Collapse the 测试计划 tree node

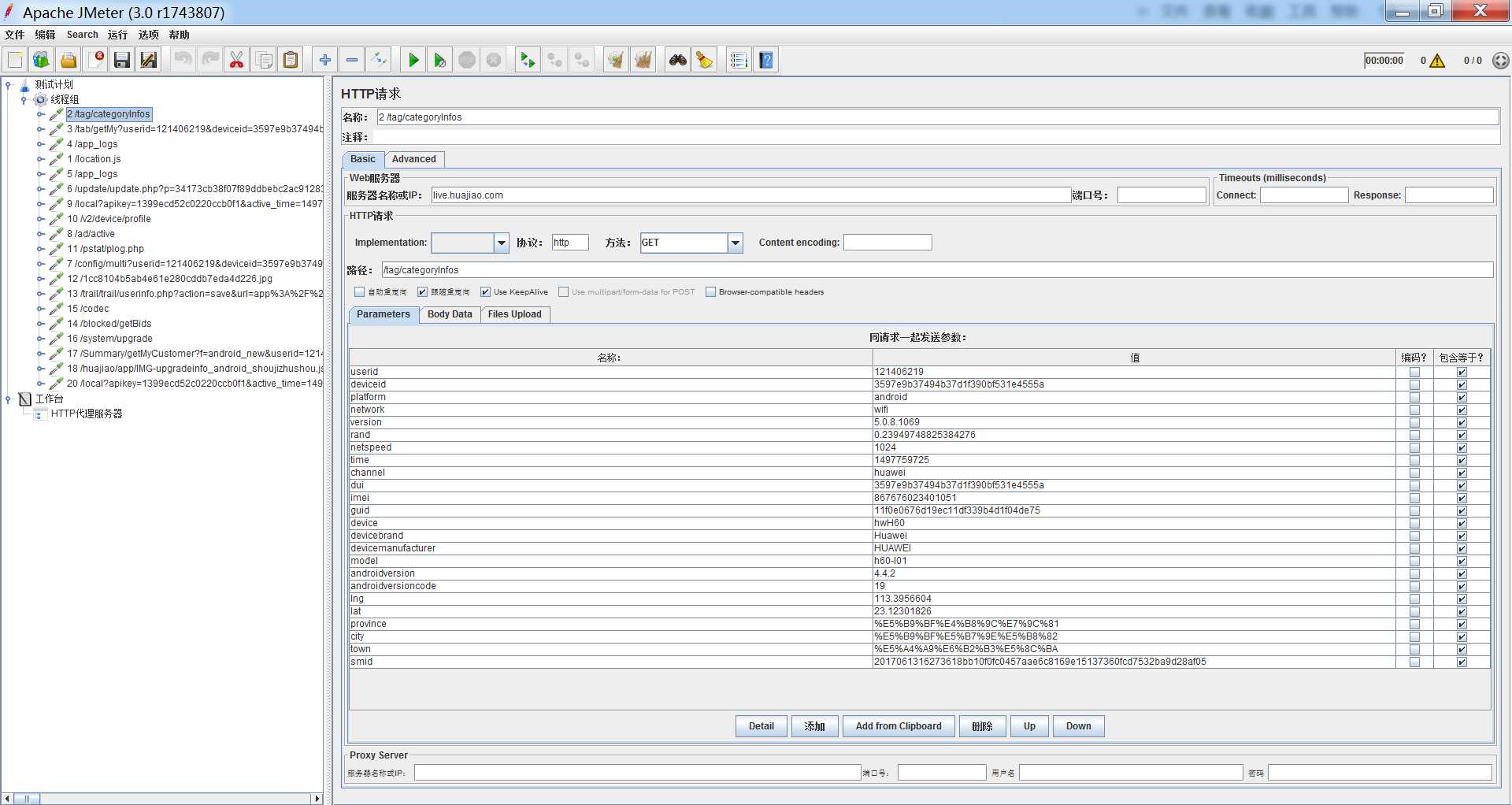click(x=8, y=84)
